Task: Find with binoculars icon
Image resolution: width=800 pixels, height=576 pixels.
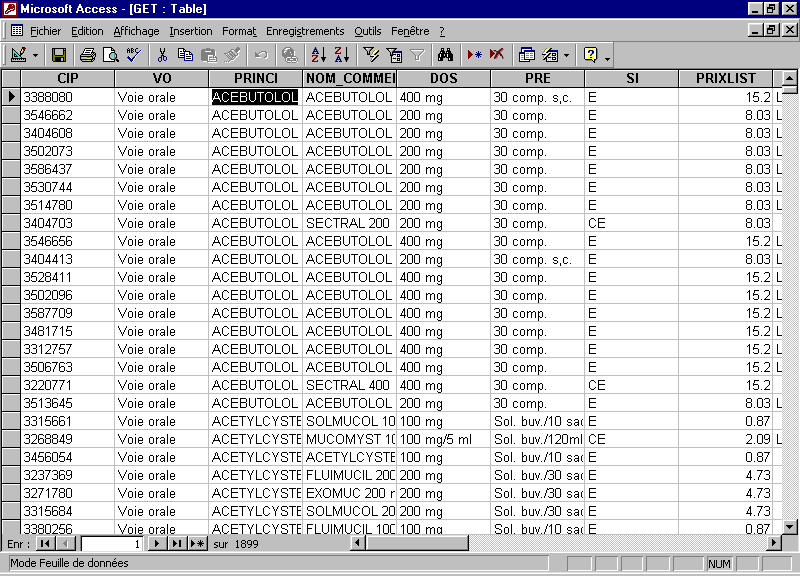Action: (x=445, y=55)
